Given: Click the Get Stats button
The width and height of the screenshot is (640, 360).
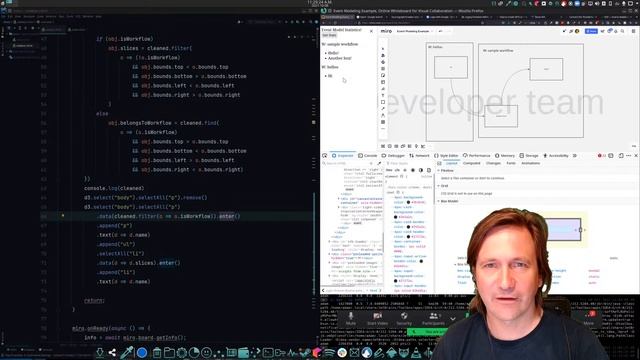Looking at the screenshot, I should tap(329, 36).
